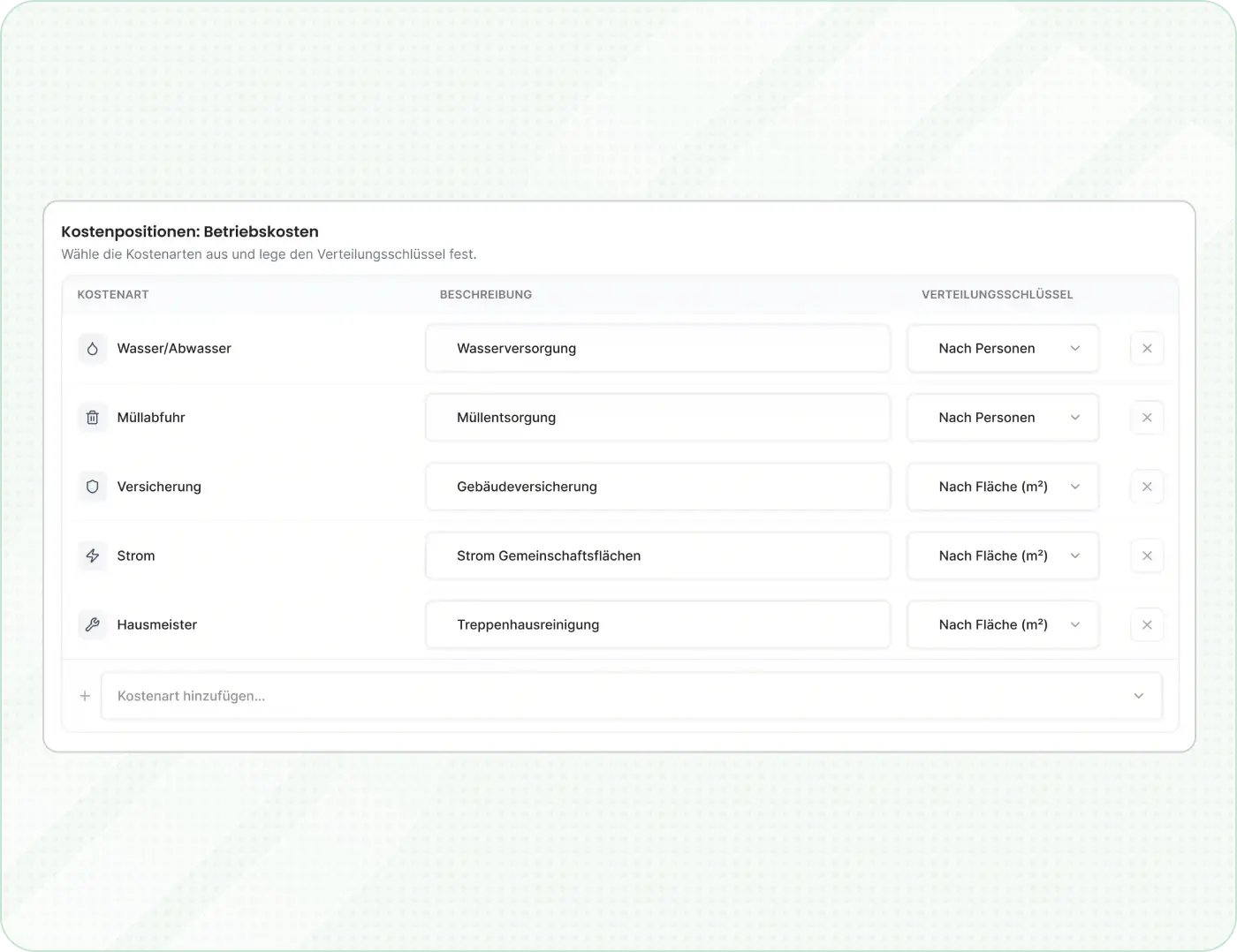Remove the Müllabfuhr cost row
Screen dimensions: 1237x952
tap(1147, 418)
